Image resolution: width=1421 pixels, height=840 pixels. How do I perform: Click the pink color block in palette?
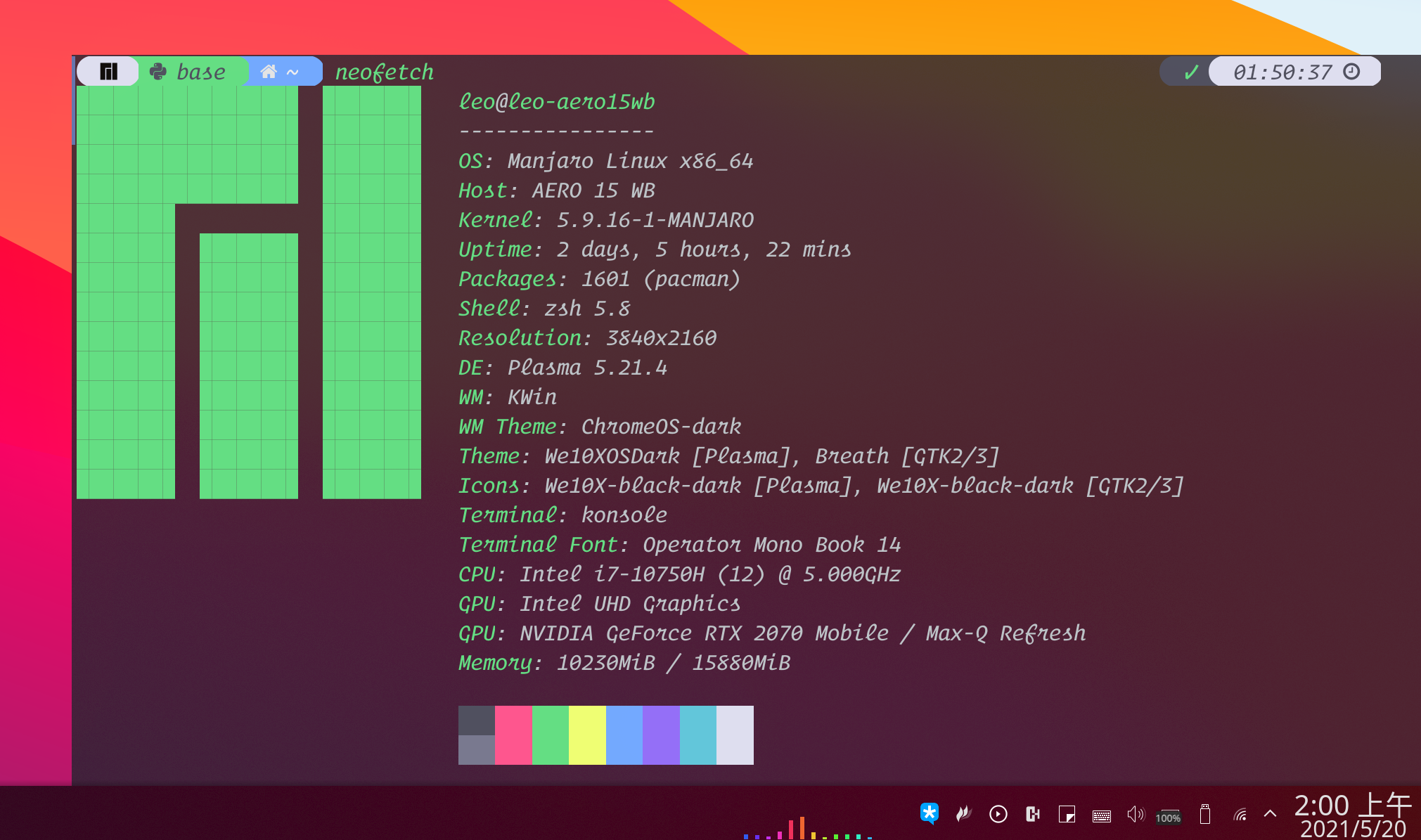[513, 735]
